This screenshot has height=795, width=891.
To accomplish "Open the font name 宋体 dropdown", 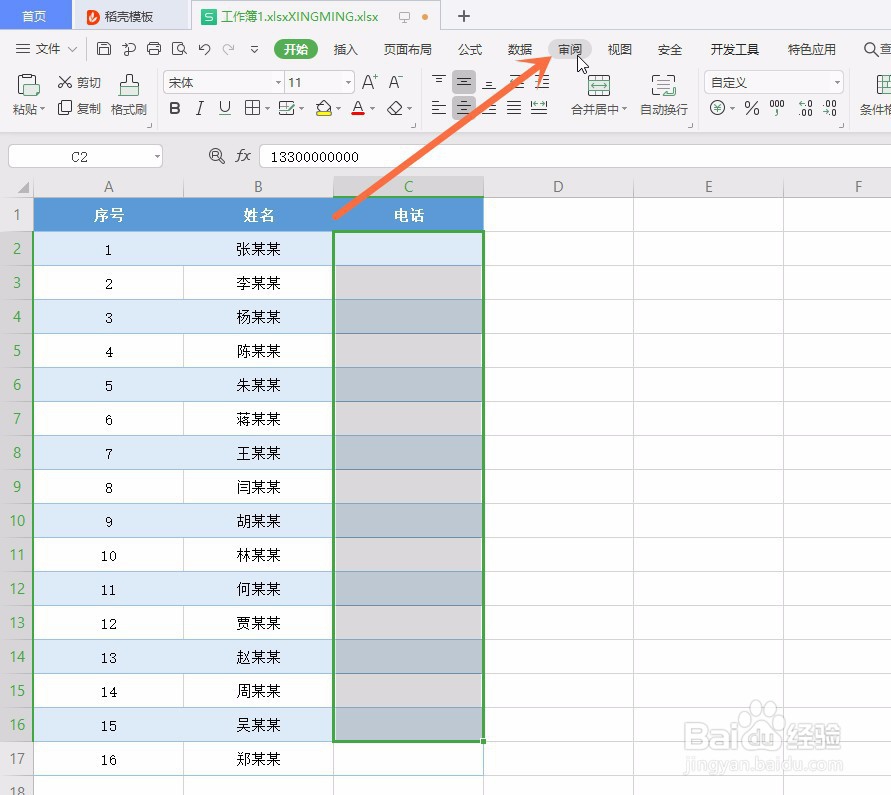I will 278,82.
